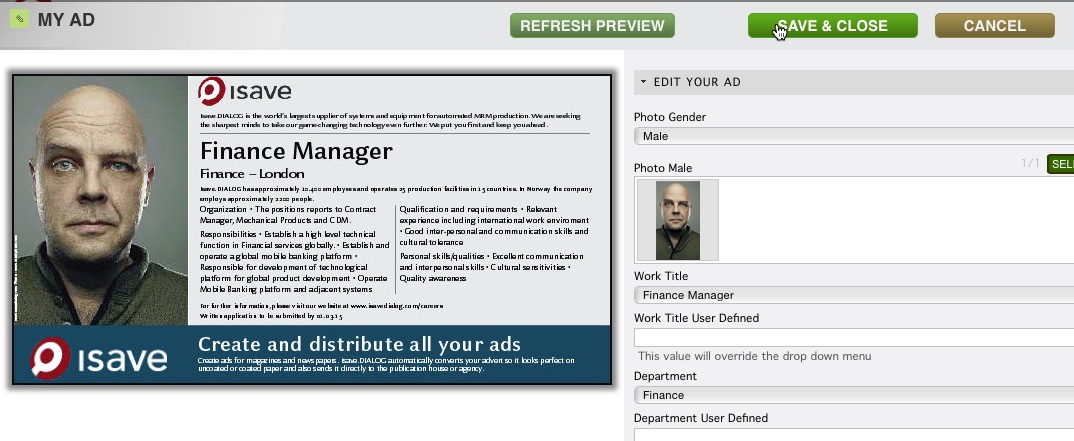The height and width of the screenshot is (441, 1074).
Task: Click the green pencil icon beside MY AD
Action: [19, 19]
